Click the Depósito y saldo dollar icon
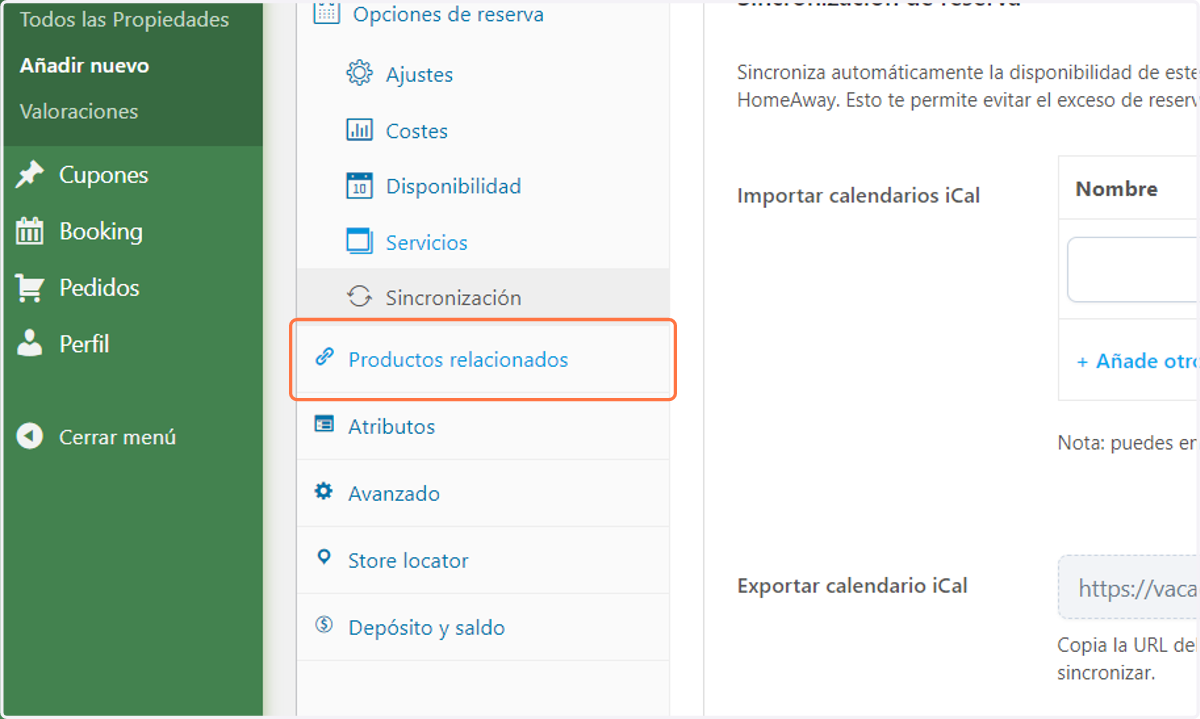This screenshot has width=1200, height=719. point(323,625)
